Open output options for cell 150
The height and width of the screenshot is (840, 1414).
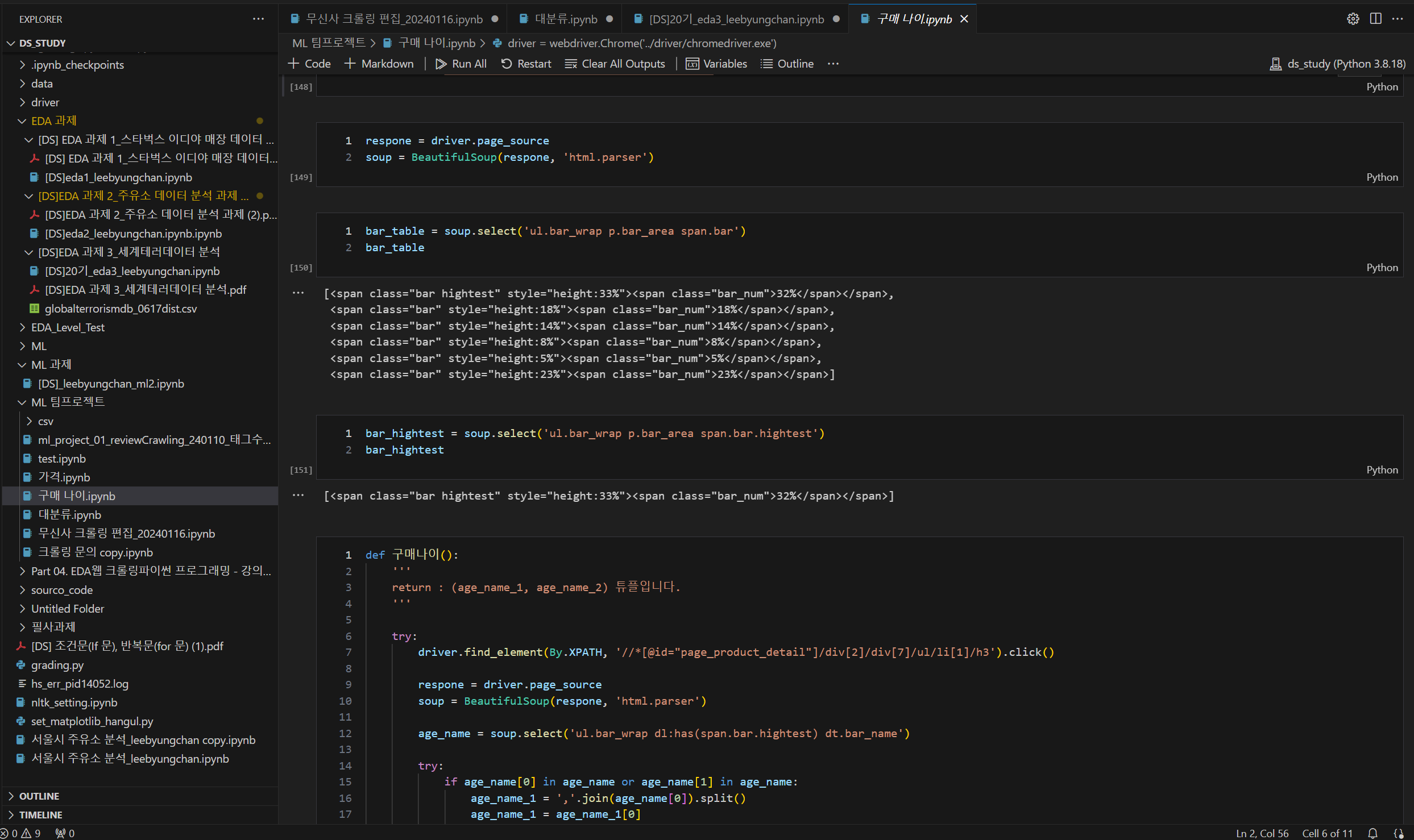[x=298, y=293]
